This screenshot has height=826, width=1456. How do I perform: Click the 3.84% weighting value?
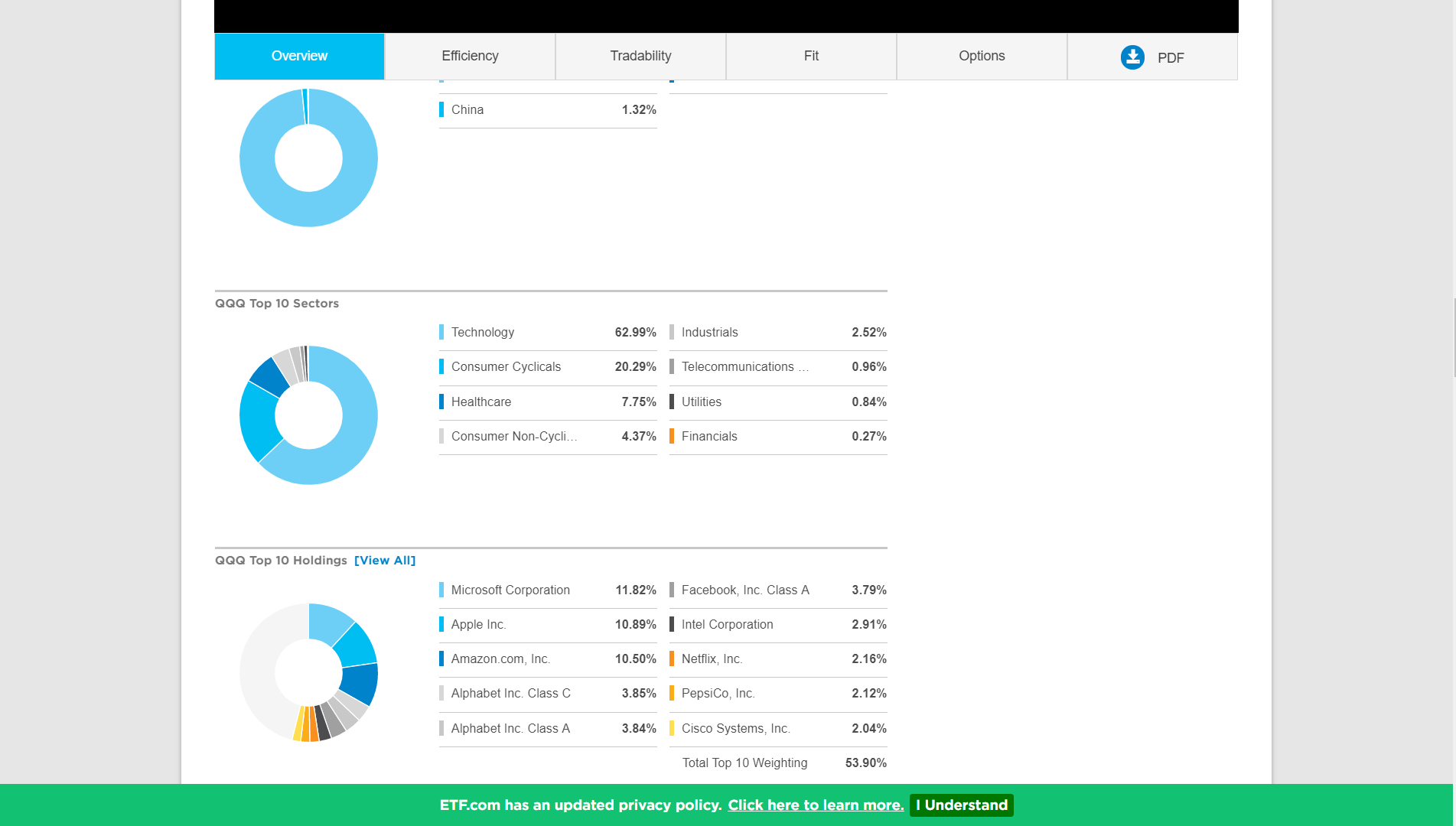pos(639,728)
